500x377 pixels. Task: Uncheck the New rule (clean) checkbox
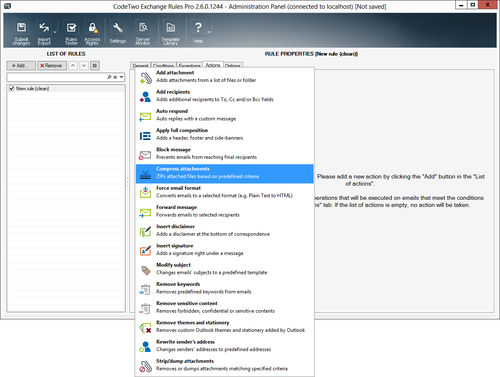pos(12,89)
